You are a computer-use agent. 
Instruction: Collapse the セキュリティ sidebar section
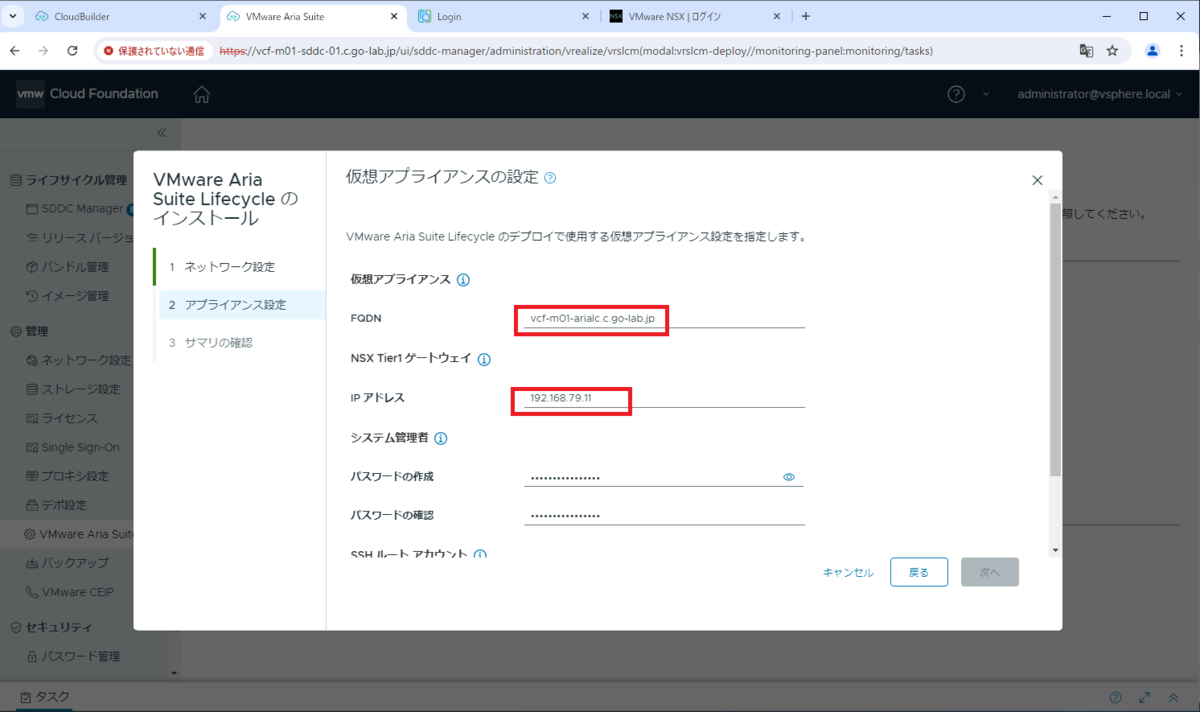click(51, 627)
